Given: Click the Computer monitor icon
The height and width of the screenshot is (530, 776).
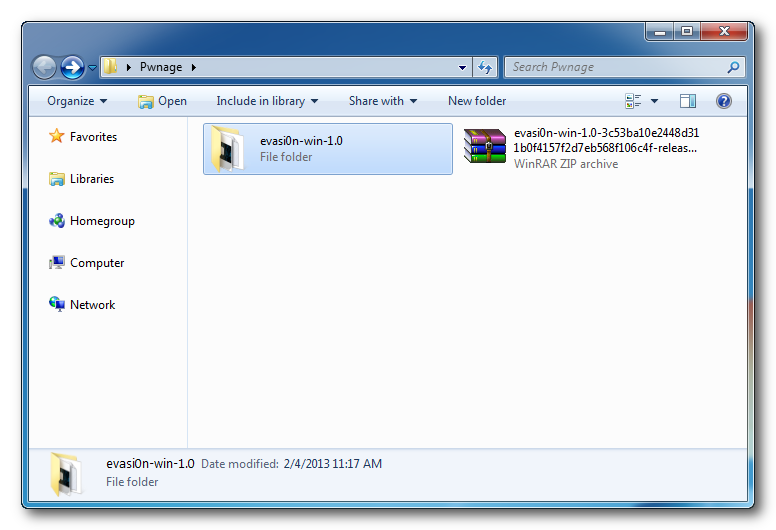Looking at the screenshot, I should click(x=56, y=262).
